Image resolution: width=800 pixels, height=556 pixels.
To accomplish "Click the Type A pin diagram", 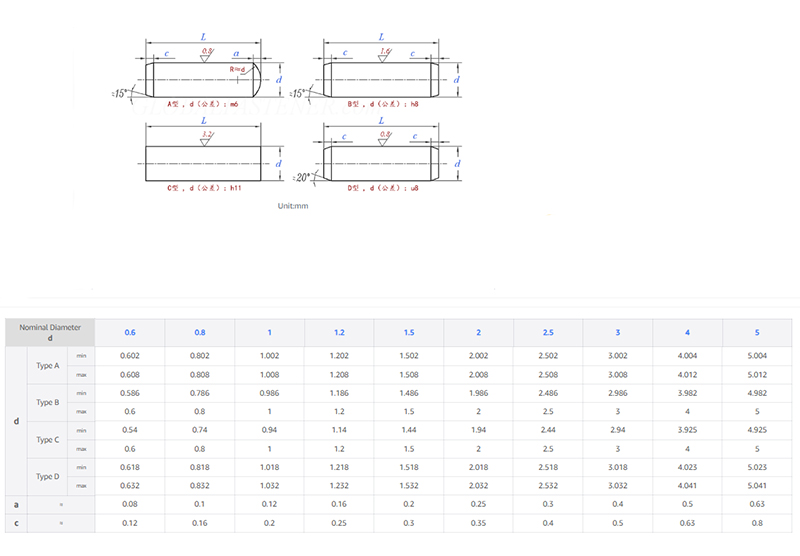I will (204, 76).
